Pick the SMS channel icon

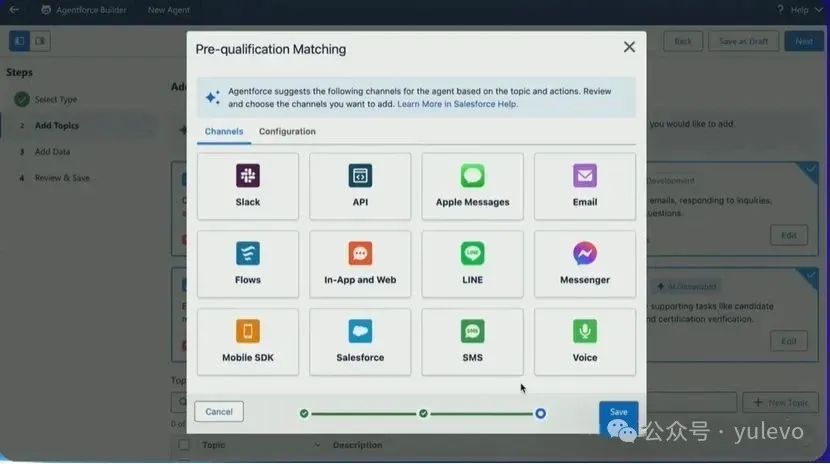pos(472,331)
